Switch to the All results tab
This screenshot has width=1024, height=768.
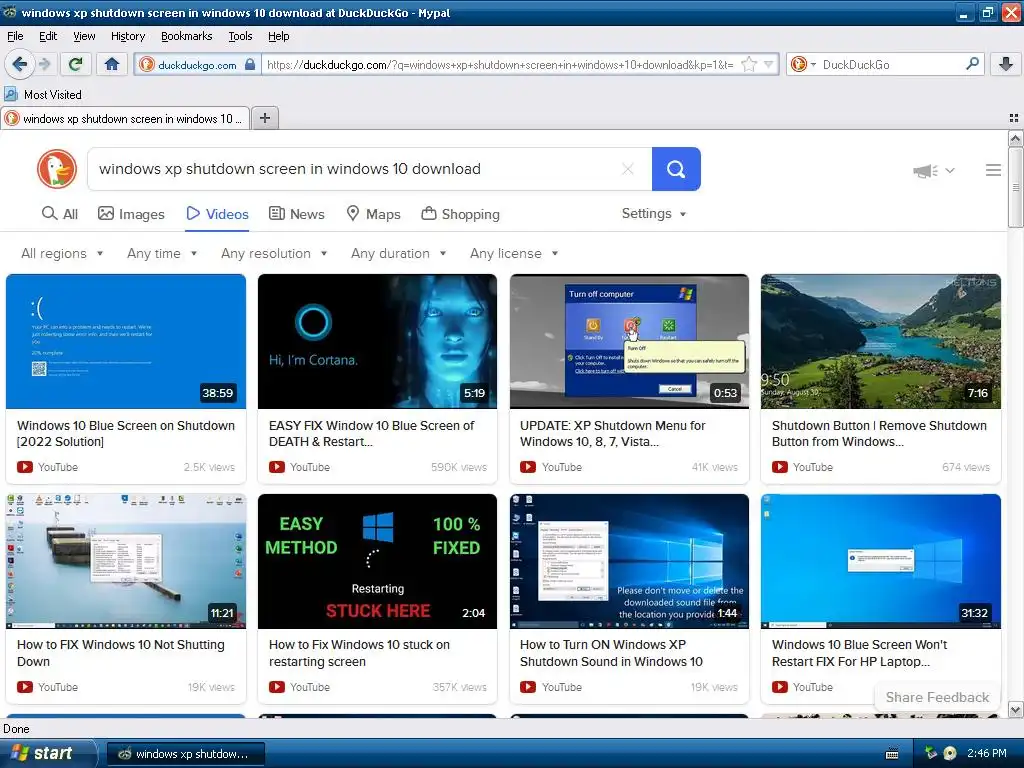pyautogui.click(x=59, y=214)
